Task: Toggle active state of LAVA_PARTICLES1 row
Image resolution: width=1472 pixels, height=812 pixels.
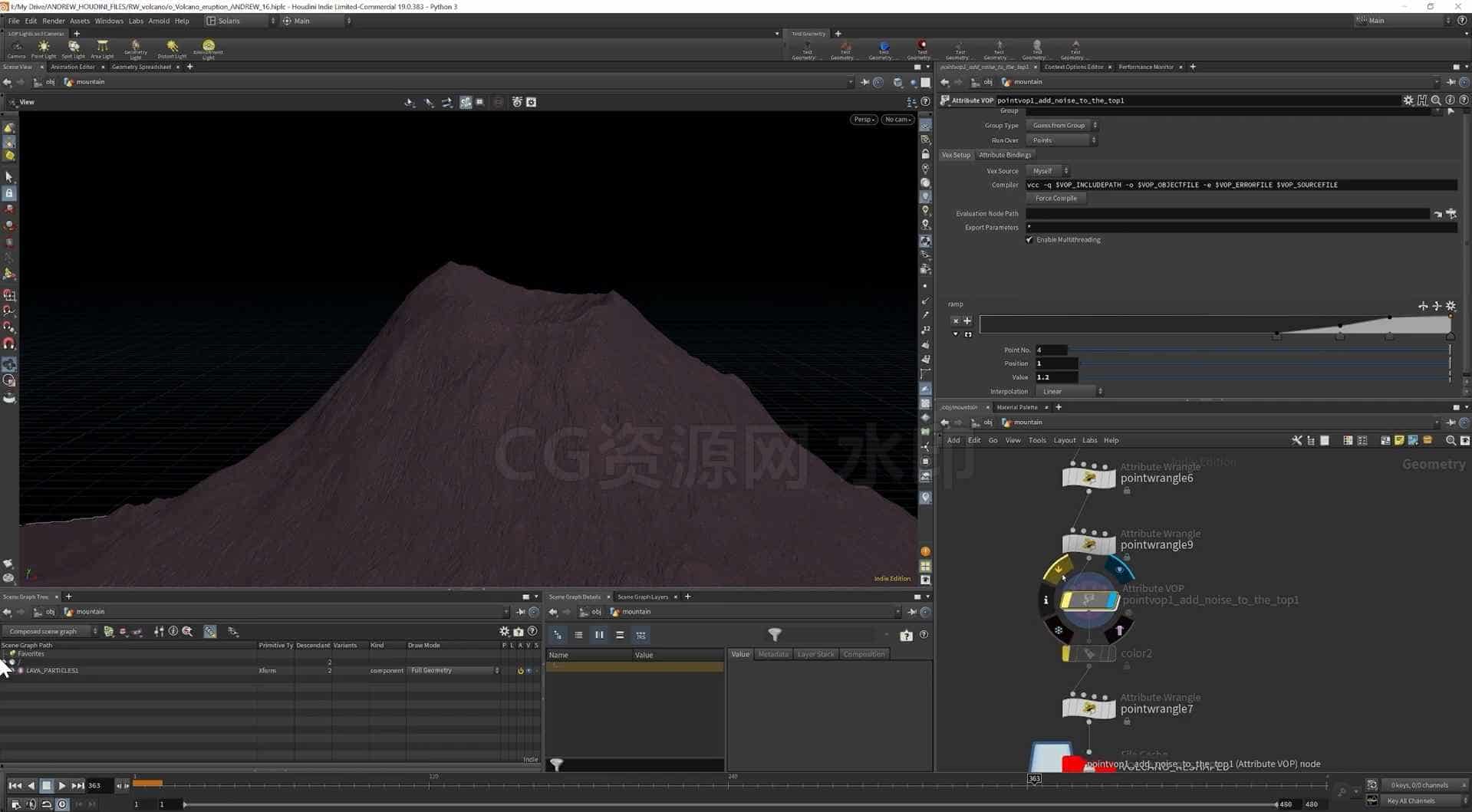Action: [520, 671]
